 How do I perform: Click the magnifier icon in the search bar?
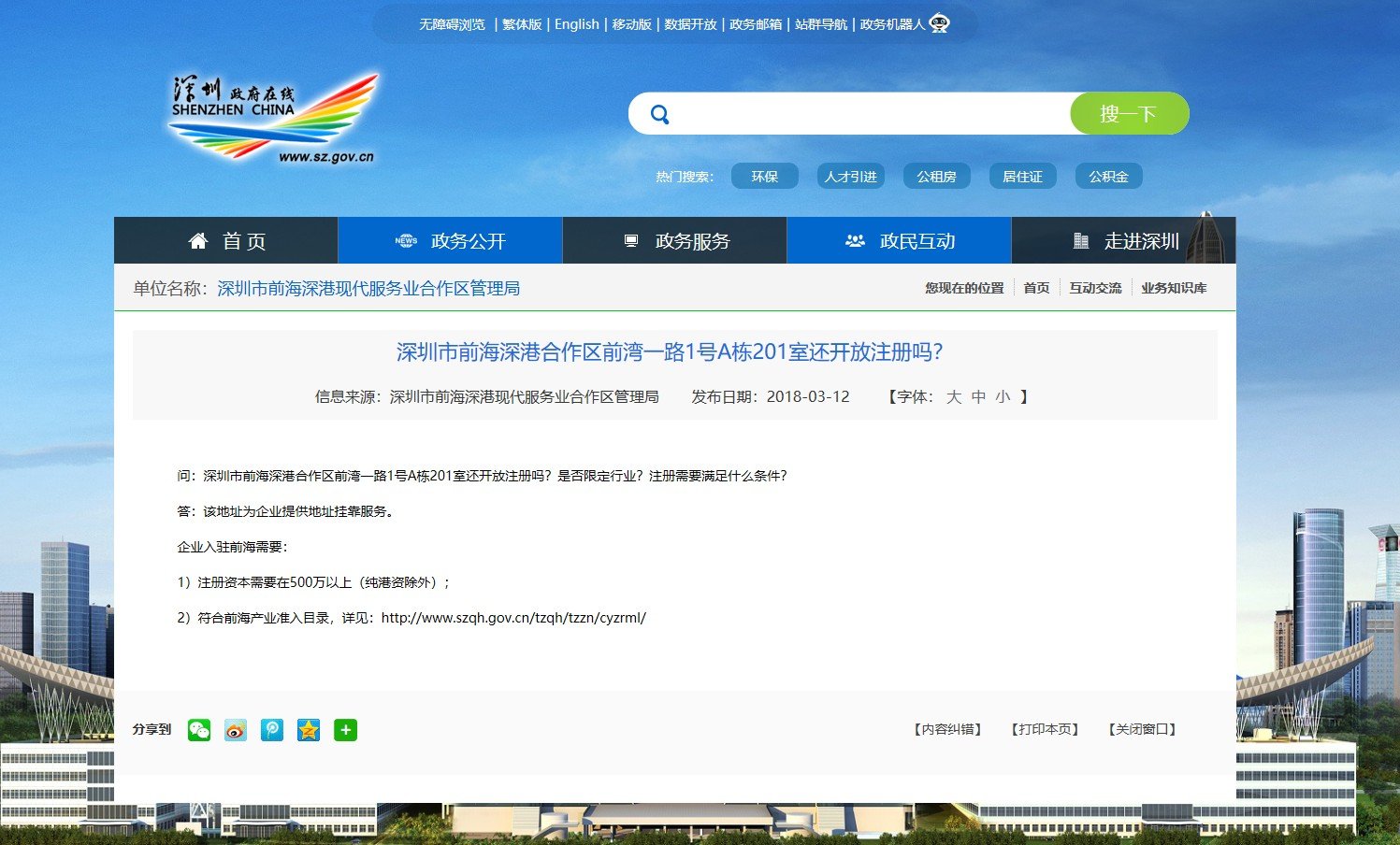click(x=660, y=113)
